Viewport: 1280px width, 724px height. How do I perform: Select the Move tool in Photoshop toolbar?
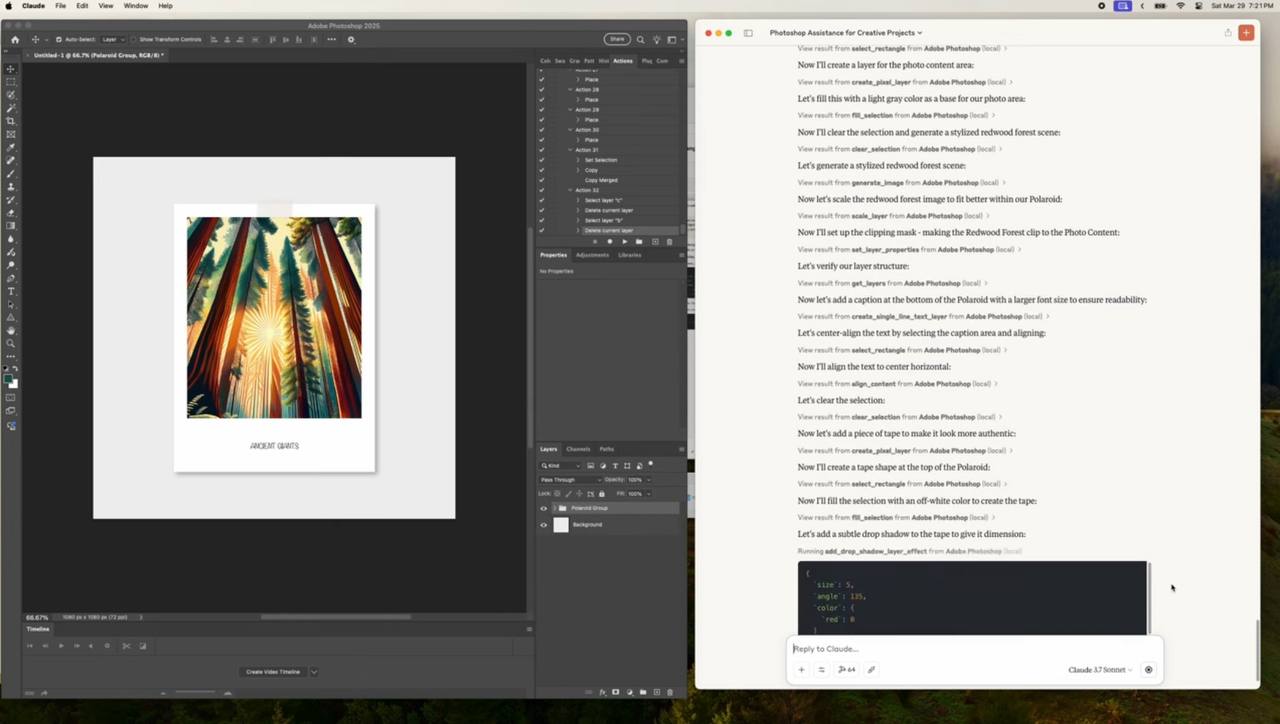click(x=11, y=69)
